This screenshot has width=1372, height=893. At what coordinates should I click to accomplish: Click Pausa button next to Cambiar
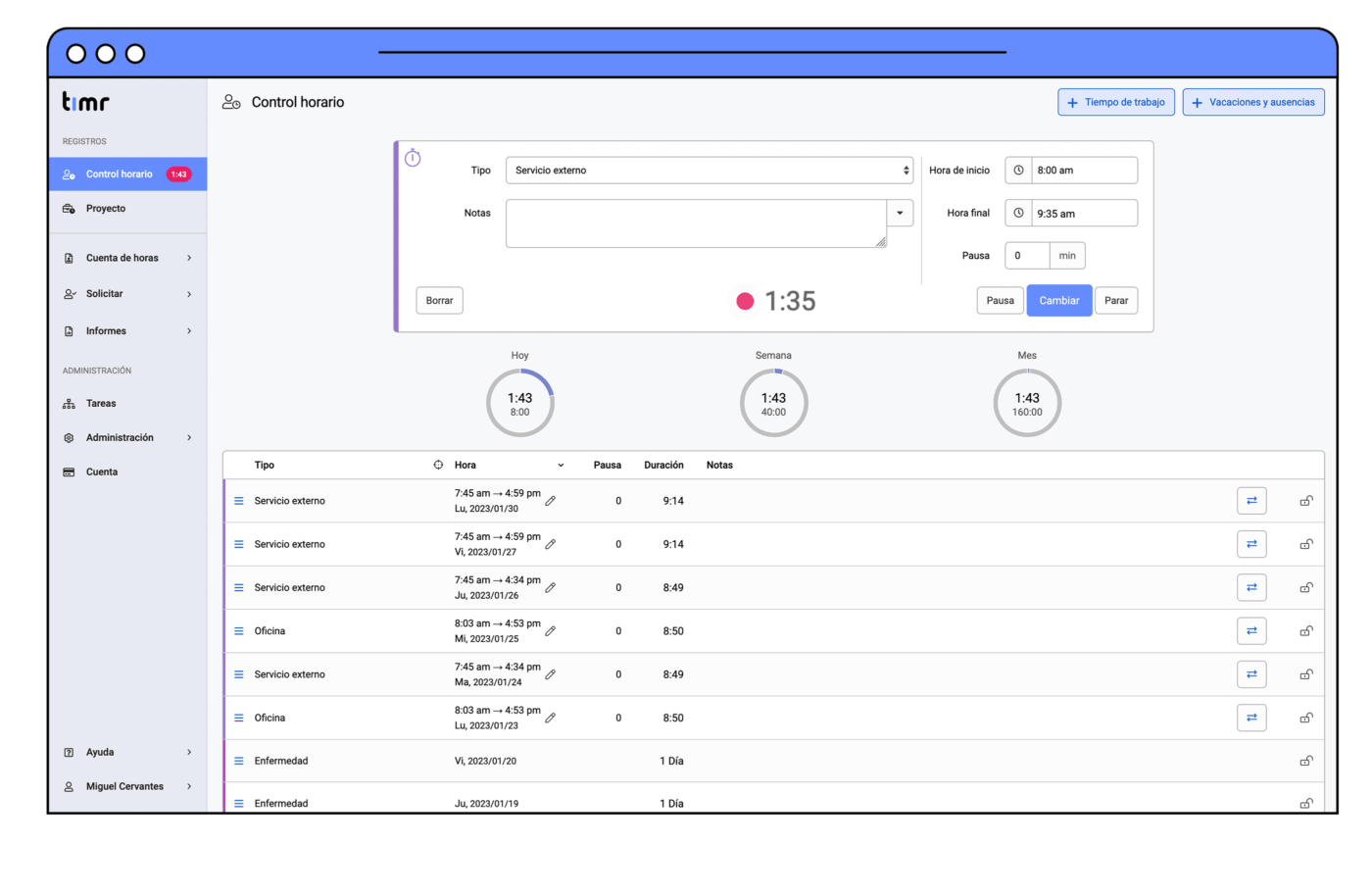[x=1000, y=301]
